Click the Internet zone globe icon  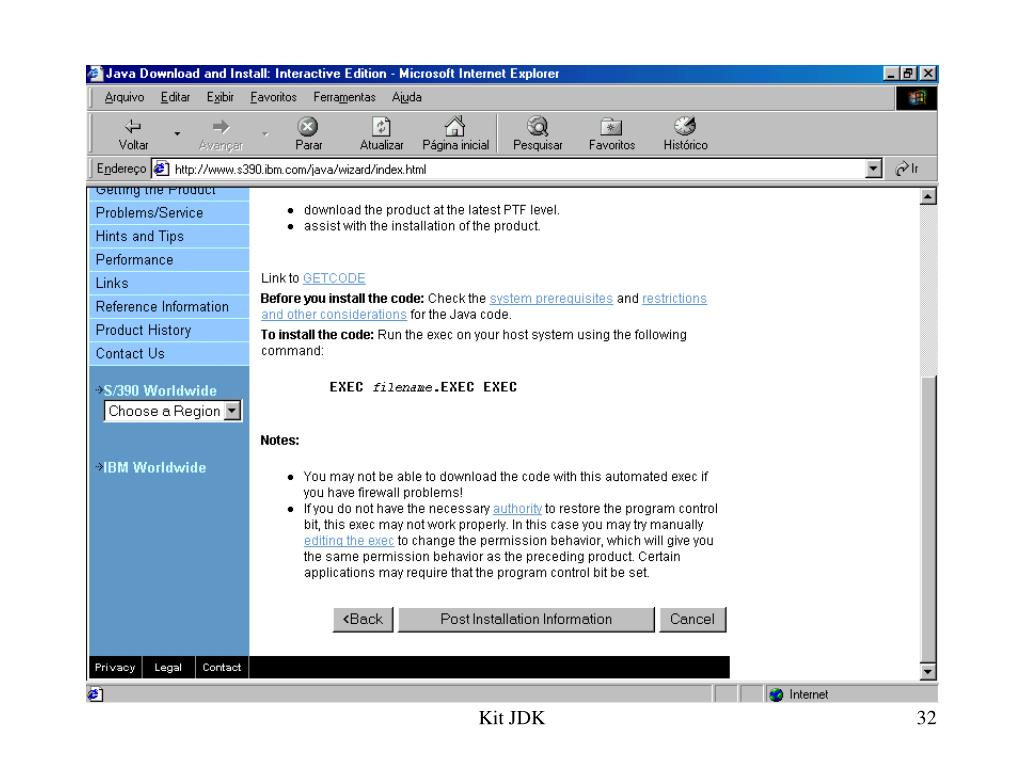click(x=776, y=695)
